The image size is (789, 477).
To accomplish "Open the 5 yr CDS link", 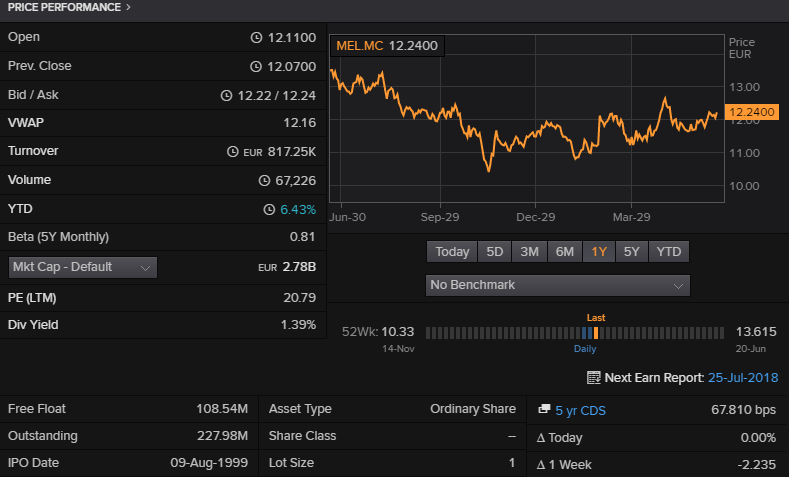I will tap(580, 409).
